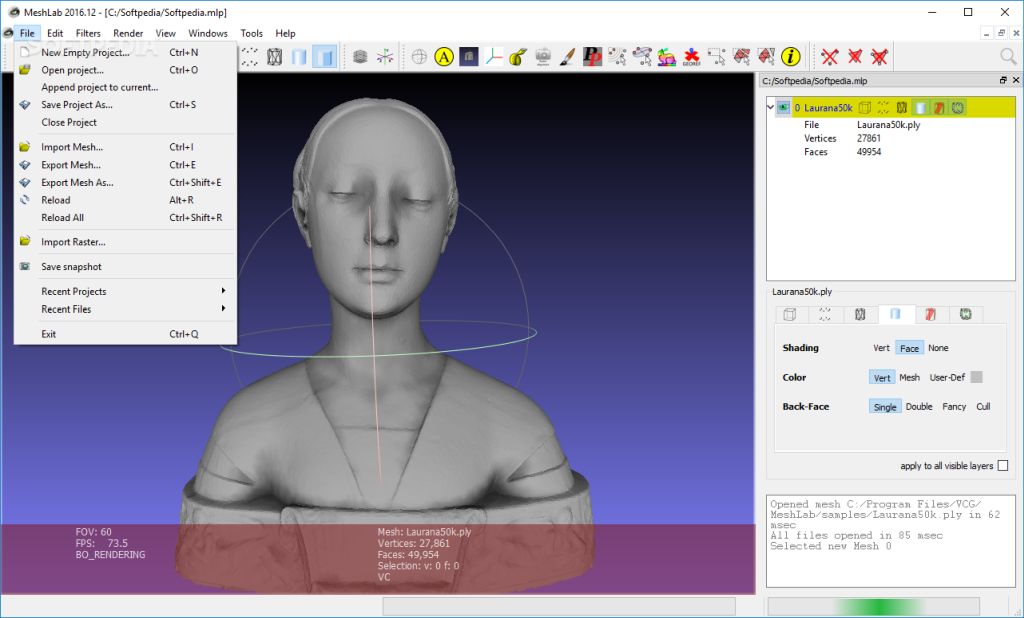The width and height of the screenshot is (1024, 618).
Task: Toggle the wireframe render icon in toolbar
Action: [x=274, y=57]
